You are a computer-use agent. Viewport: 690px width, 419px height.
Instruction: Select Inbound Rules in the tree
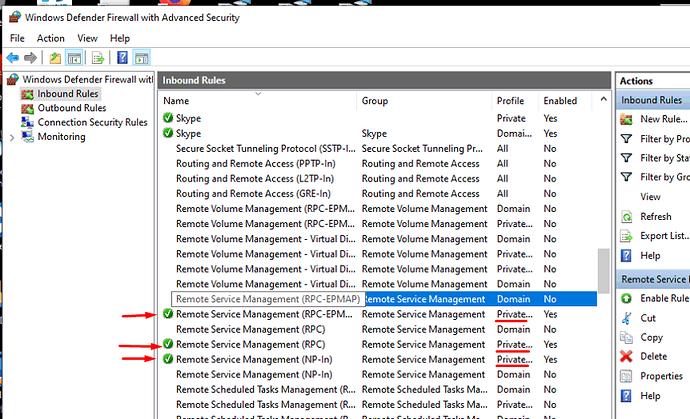tap(68, 94)
